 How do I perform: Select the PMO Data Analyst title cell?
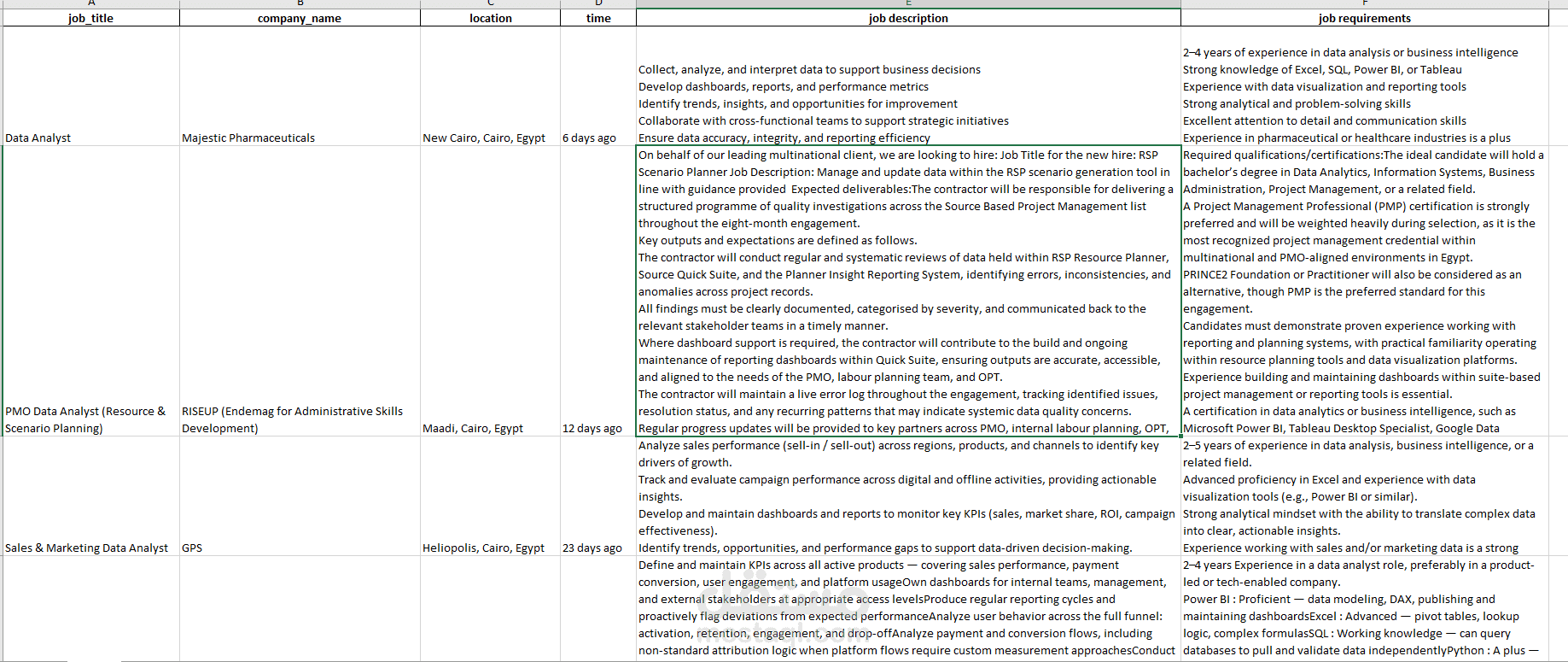(x=91, y=291)
